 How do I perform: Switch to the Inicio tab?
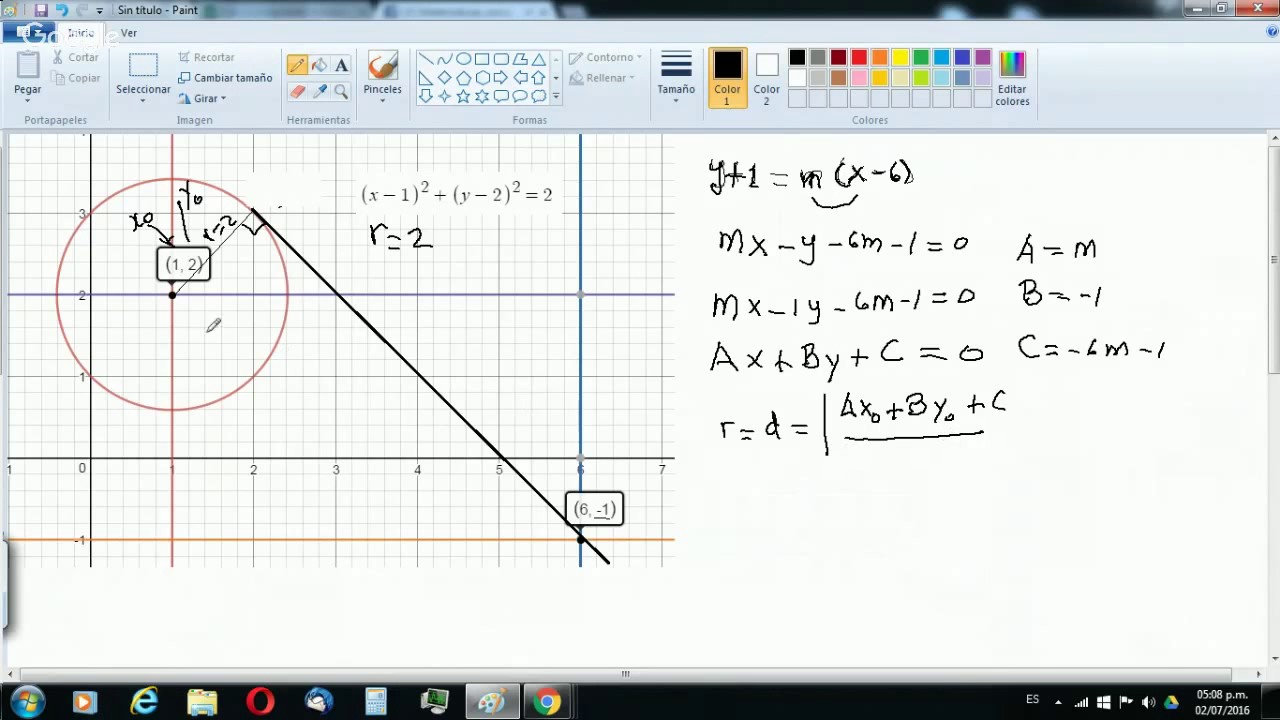(81, 33)
